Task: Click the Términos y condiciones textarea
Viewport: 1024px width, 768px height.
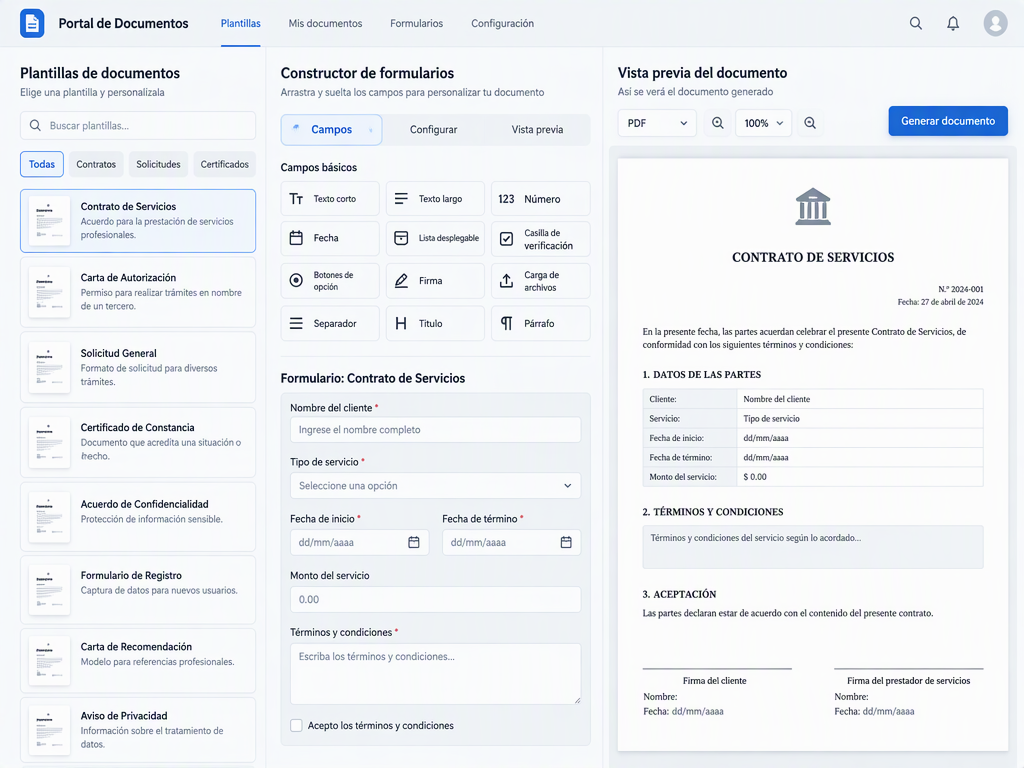Action: pos(435,674)
